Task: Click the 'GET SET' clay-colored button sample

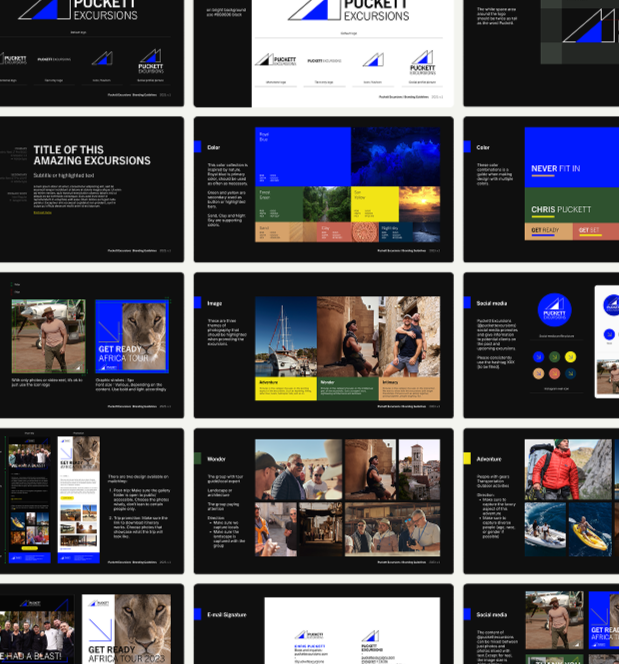Action: [x=596, y=231]
